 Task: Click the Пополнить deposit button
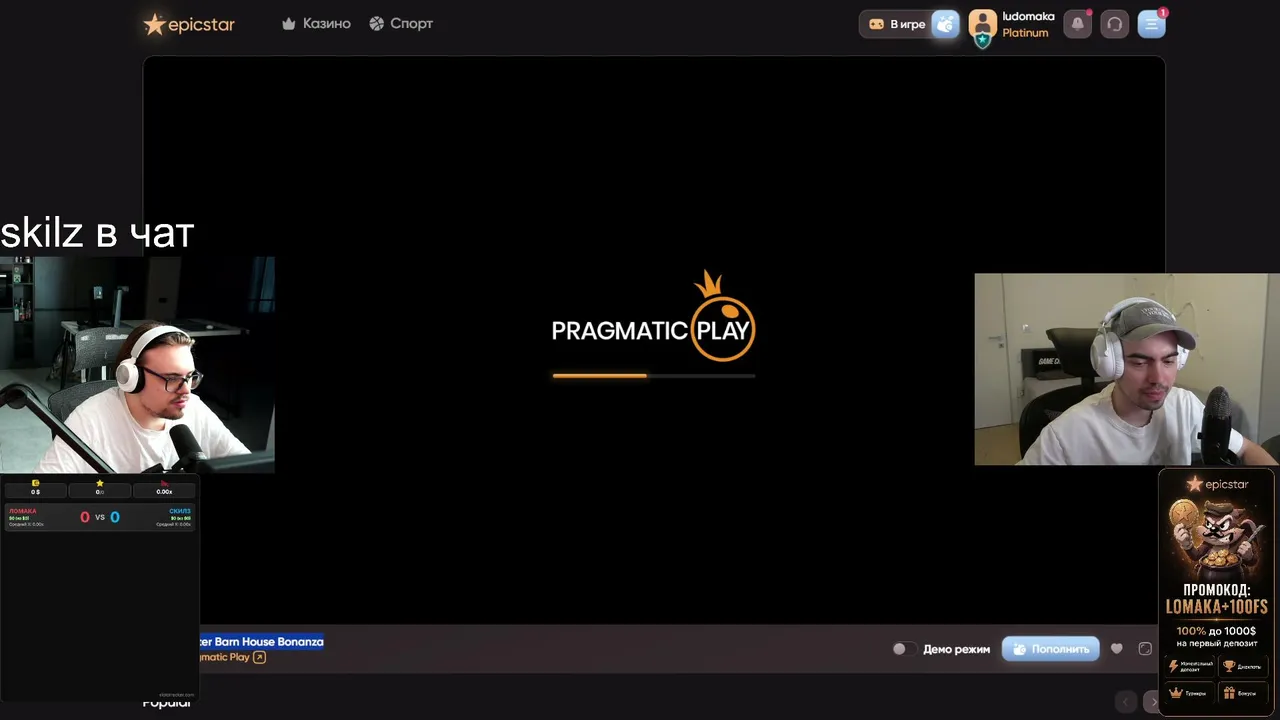(1050, 649)
